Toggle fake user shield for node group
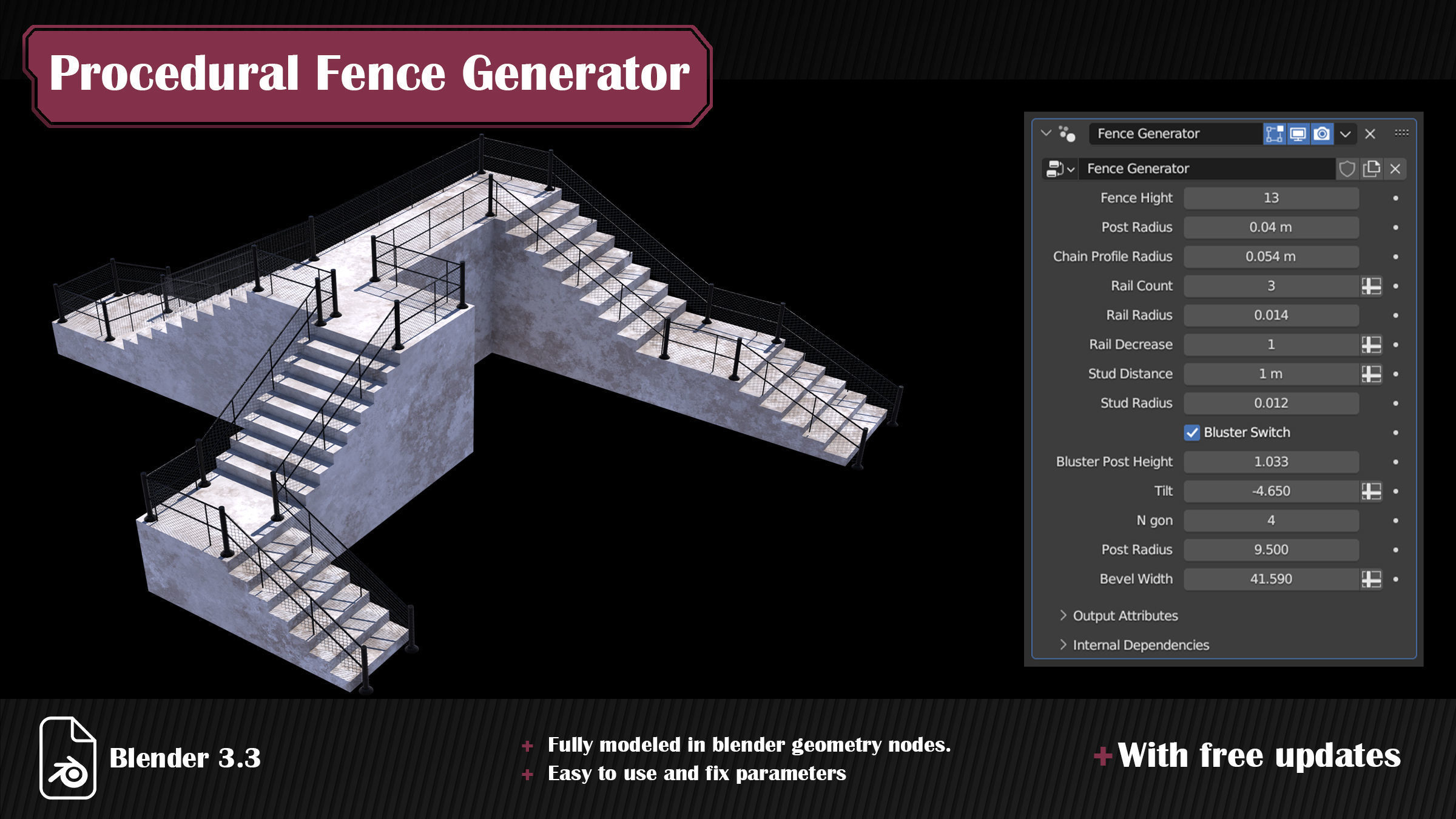 click(x=1347, y=169)
